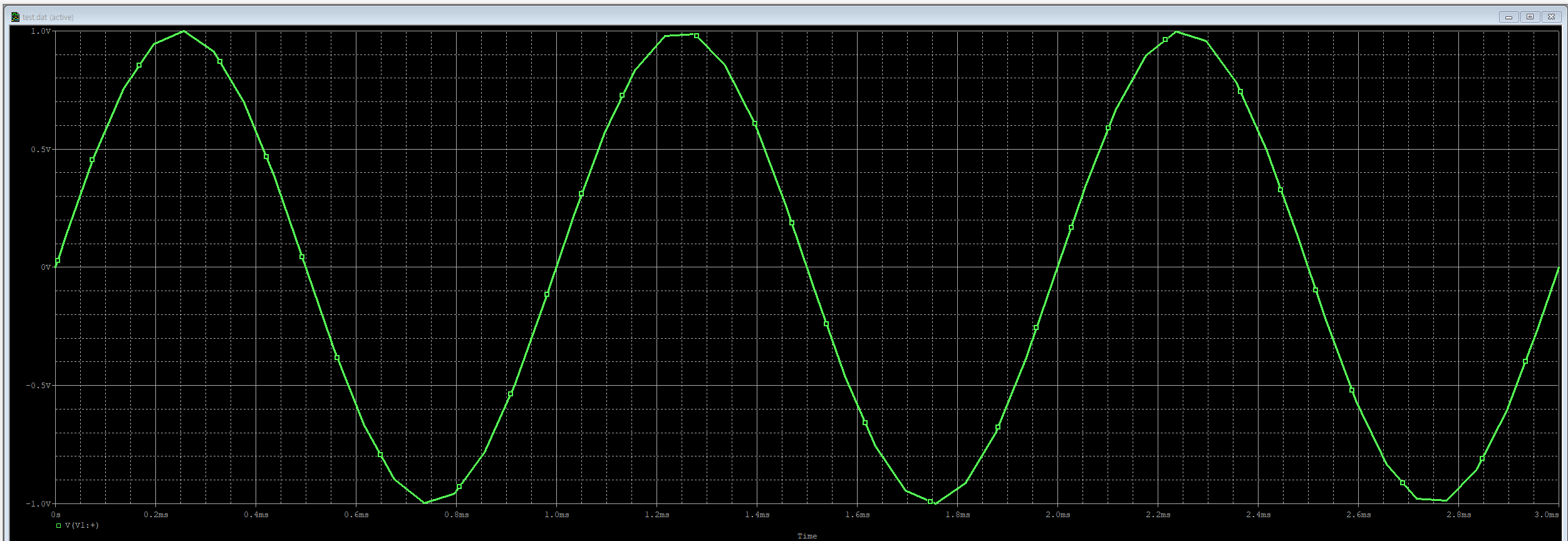Click the 1.8ms x-axis label

pos(958,515)
